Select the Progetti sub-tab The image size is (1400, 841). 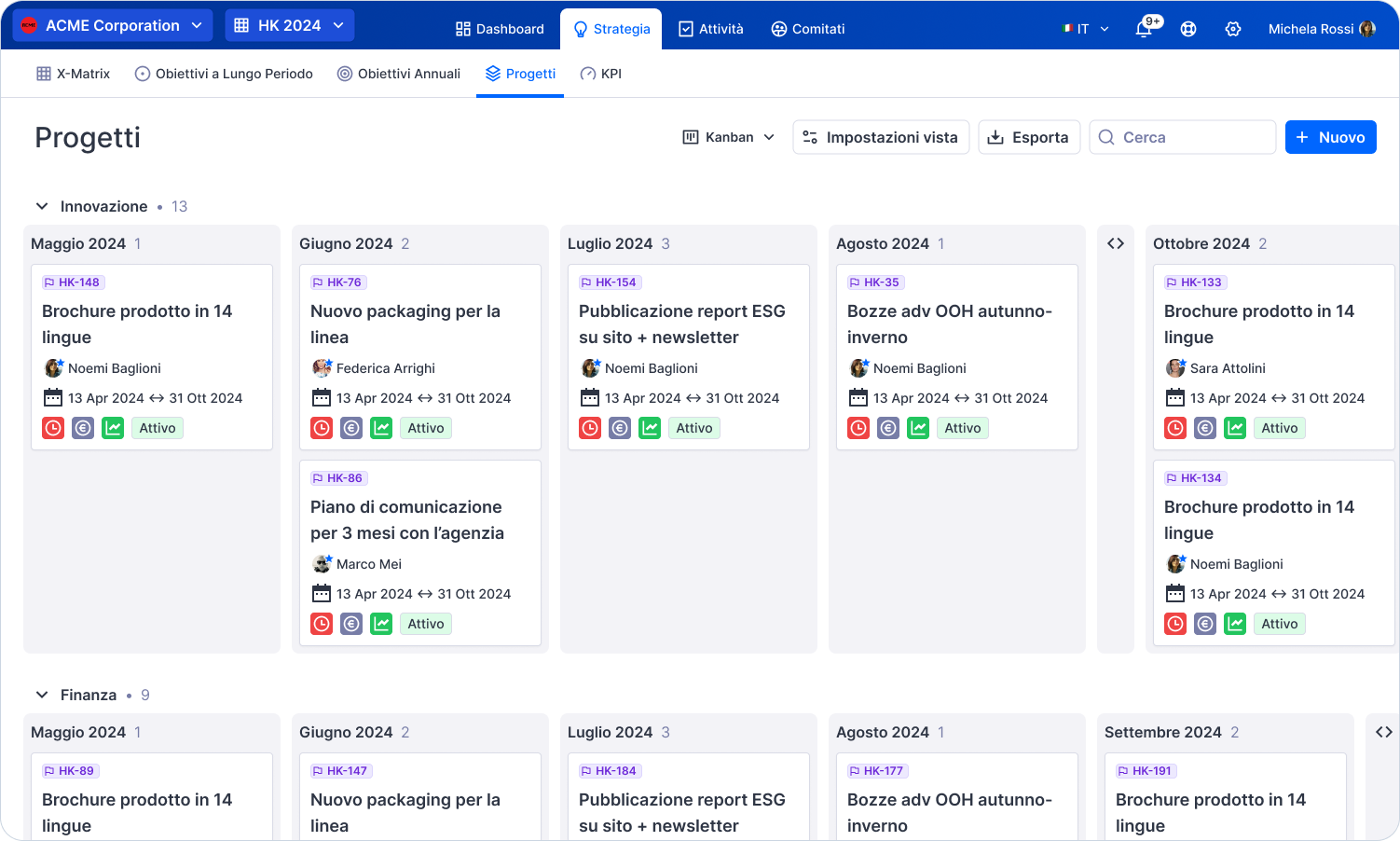point(520,74)
